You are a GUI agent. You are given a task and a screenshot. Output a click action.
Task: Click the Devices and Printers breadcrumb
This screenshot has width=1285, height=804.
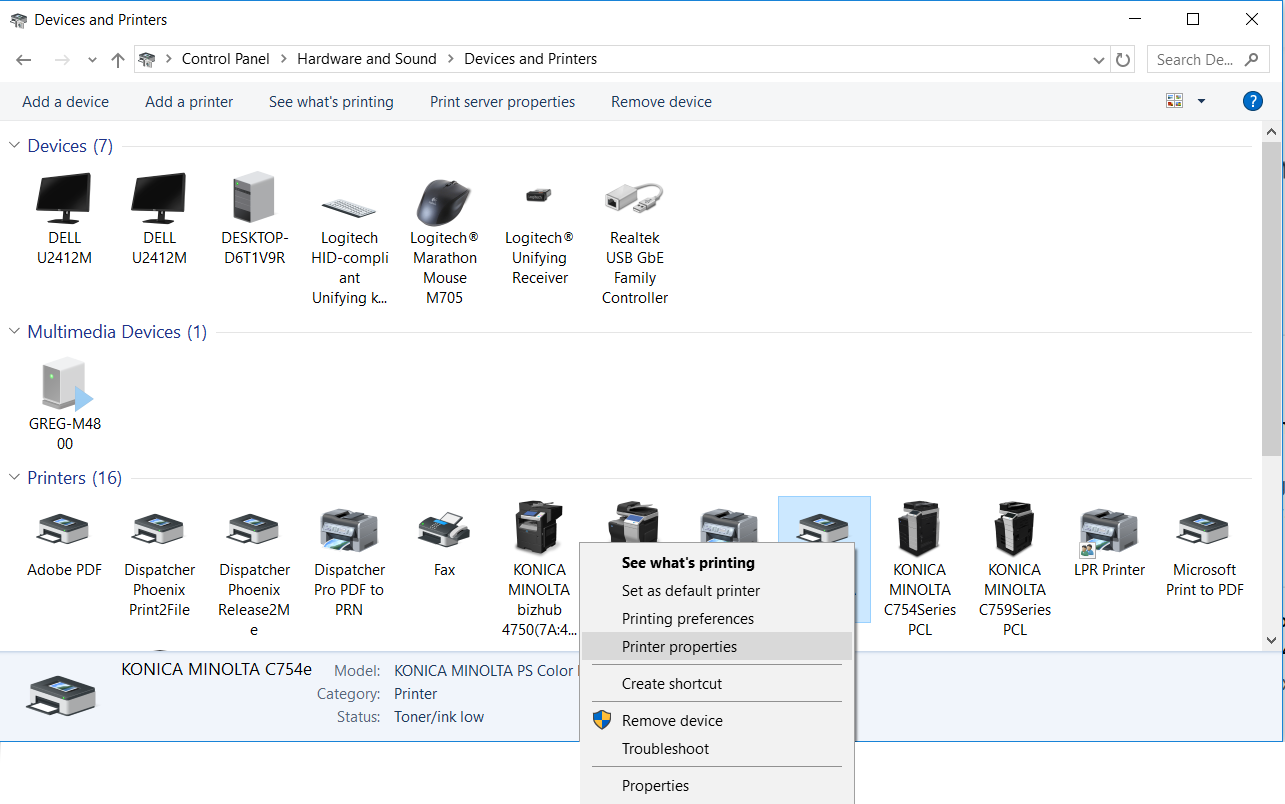(x=530, y=59)
